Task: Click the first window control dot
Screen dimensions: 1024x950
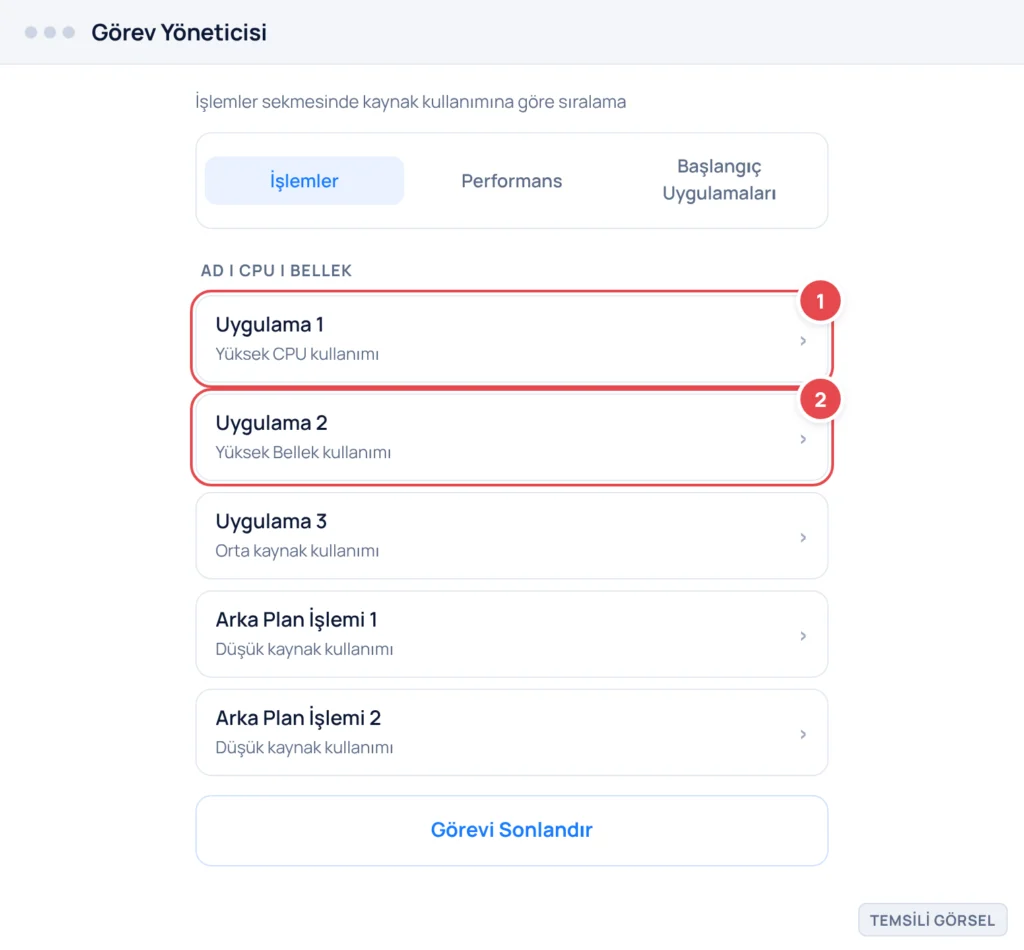Action: pyautogui.click(x=31, y=33)
